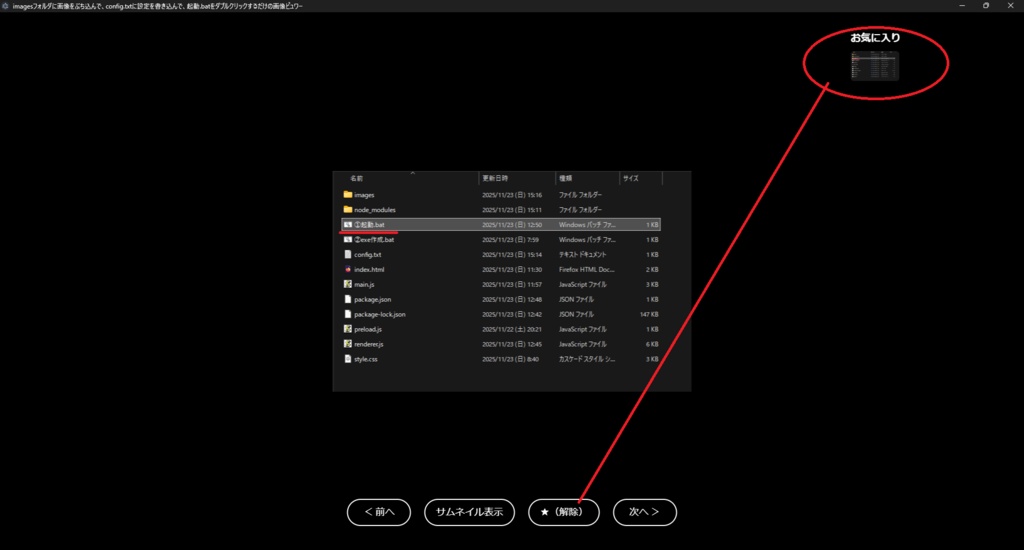Open the favorite thumbnail under お気に入り
This screenshot has width=1024, height=550.
tap(874, 66)
